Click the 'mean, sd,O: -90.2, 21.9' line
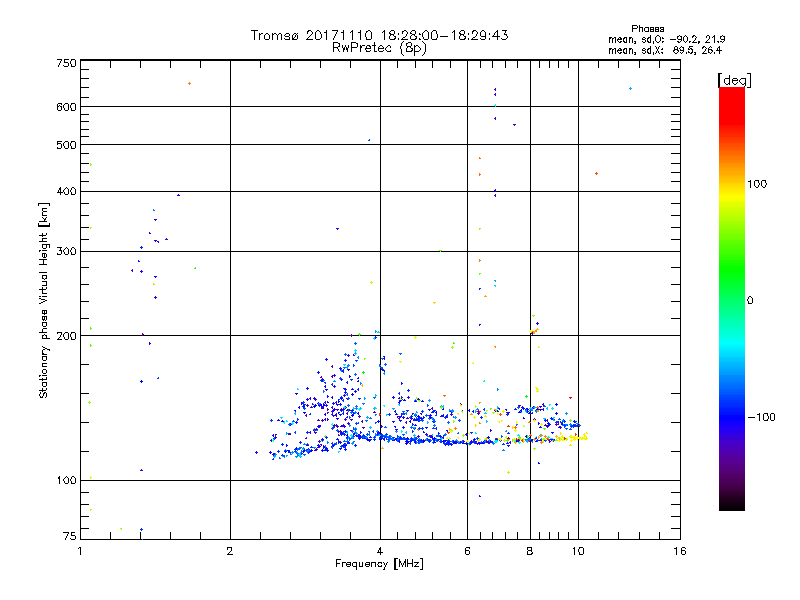This screenshot has height=600, width=800. [x=666, y=39]
